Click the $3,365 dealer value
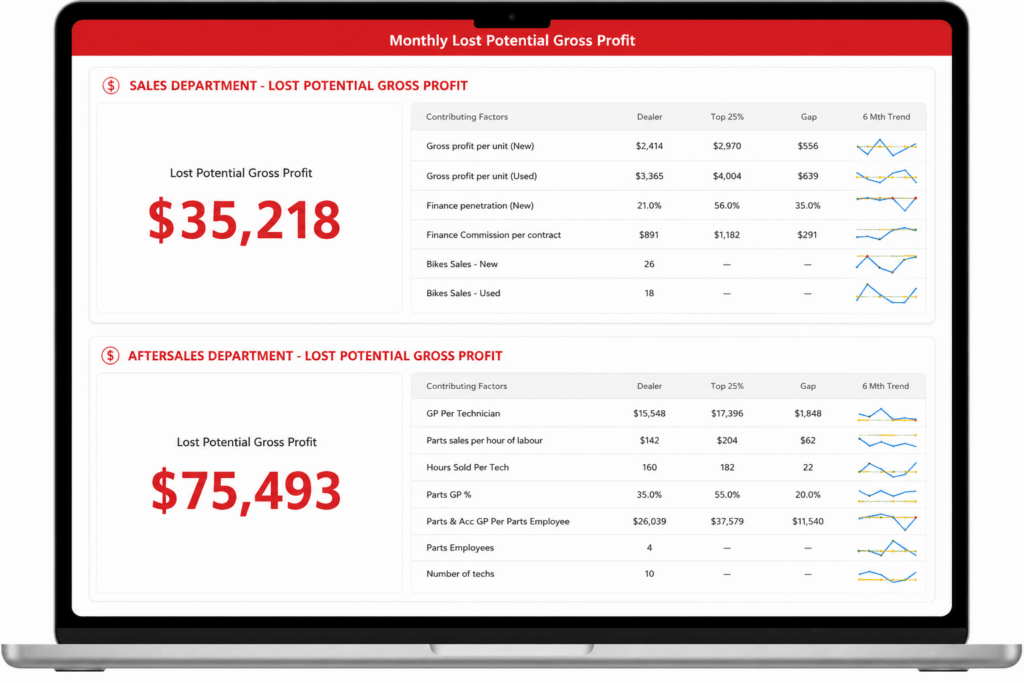This screenshot has height=683, width=1024. pos(649,176)
